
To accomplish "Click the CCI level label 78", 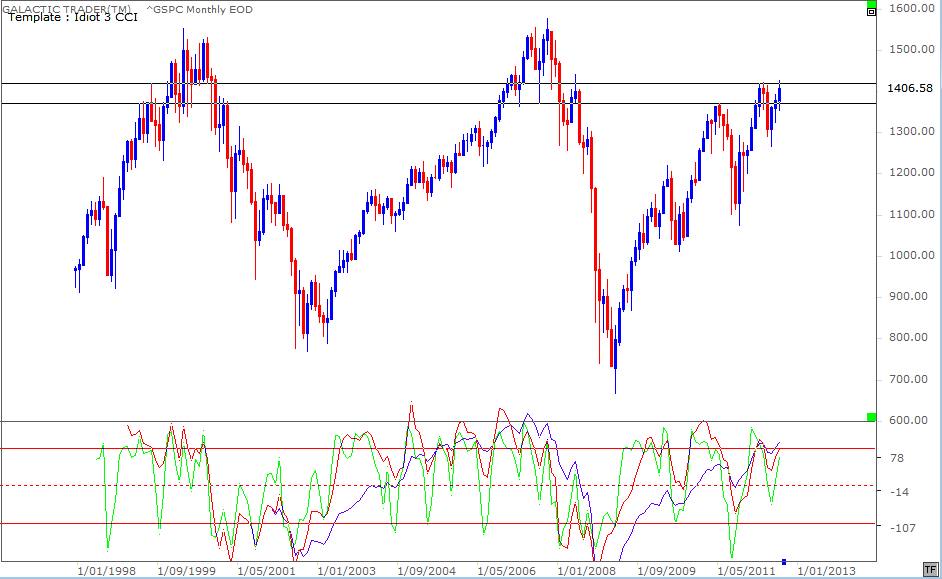I will [897, 458].
